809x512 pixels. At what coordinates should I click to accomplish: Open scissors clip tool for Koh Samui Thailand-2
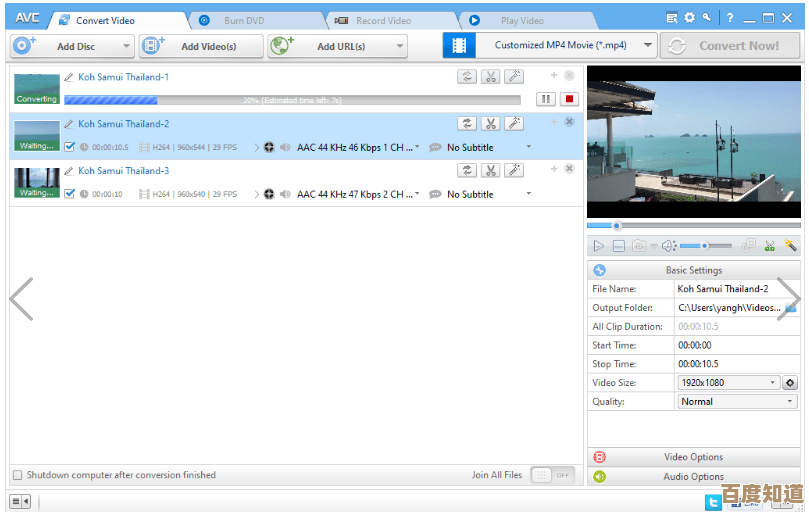(490, 123)
